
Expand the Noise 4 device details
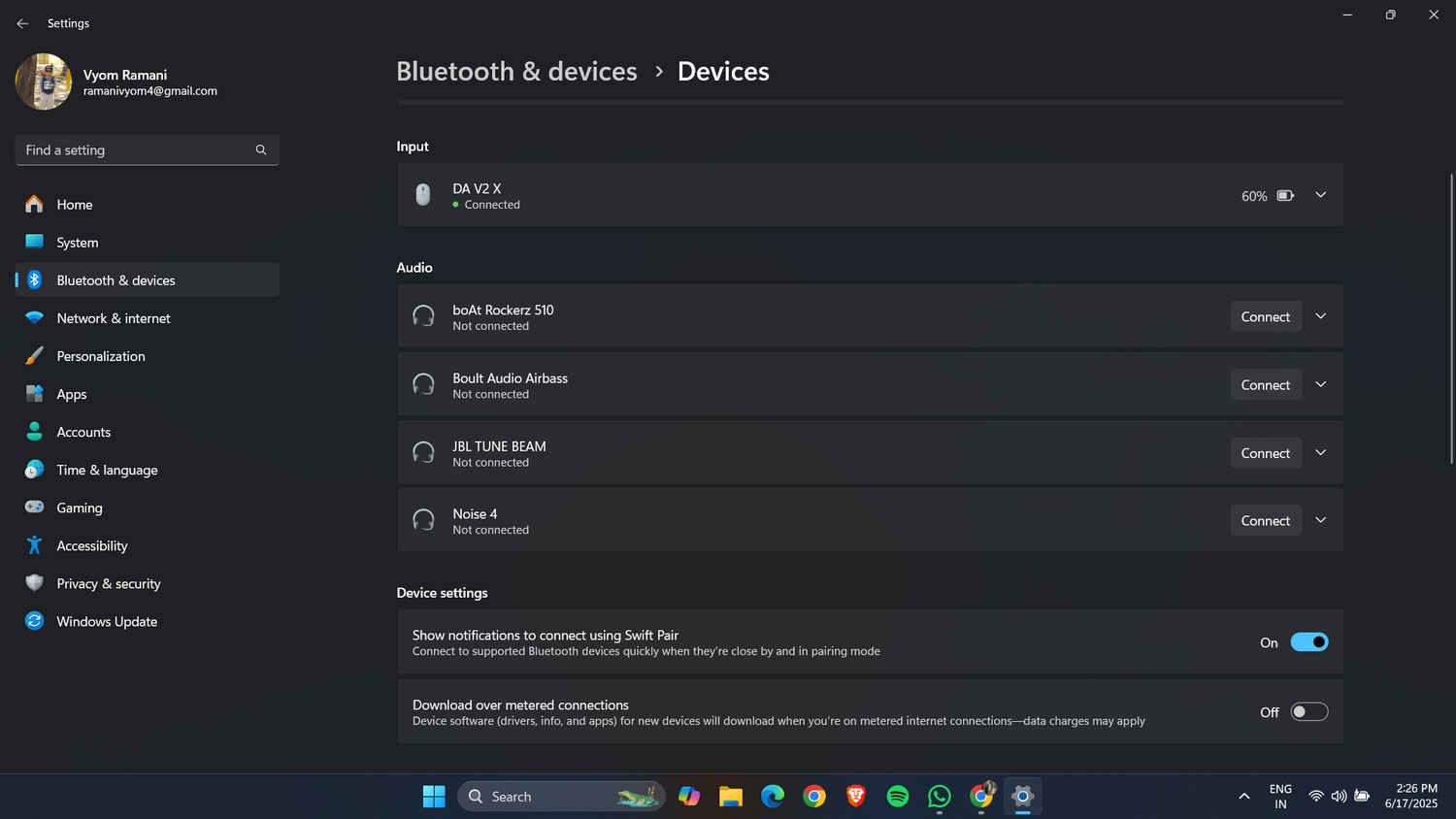(1320, 521)
